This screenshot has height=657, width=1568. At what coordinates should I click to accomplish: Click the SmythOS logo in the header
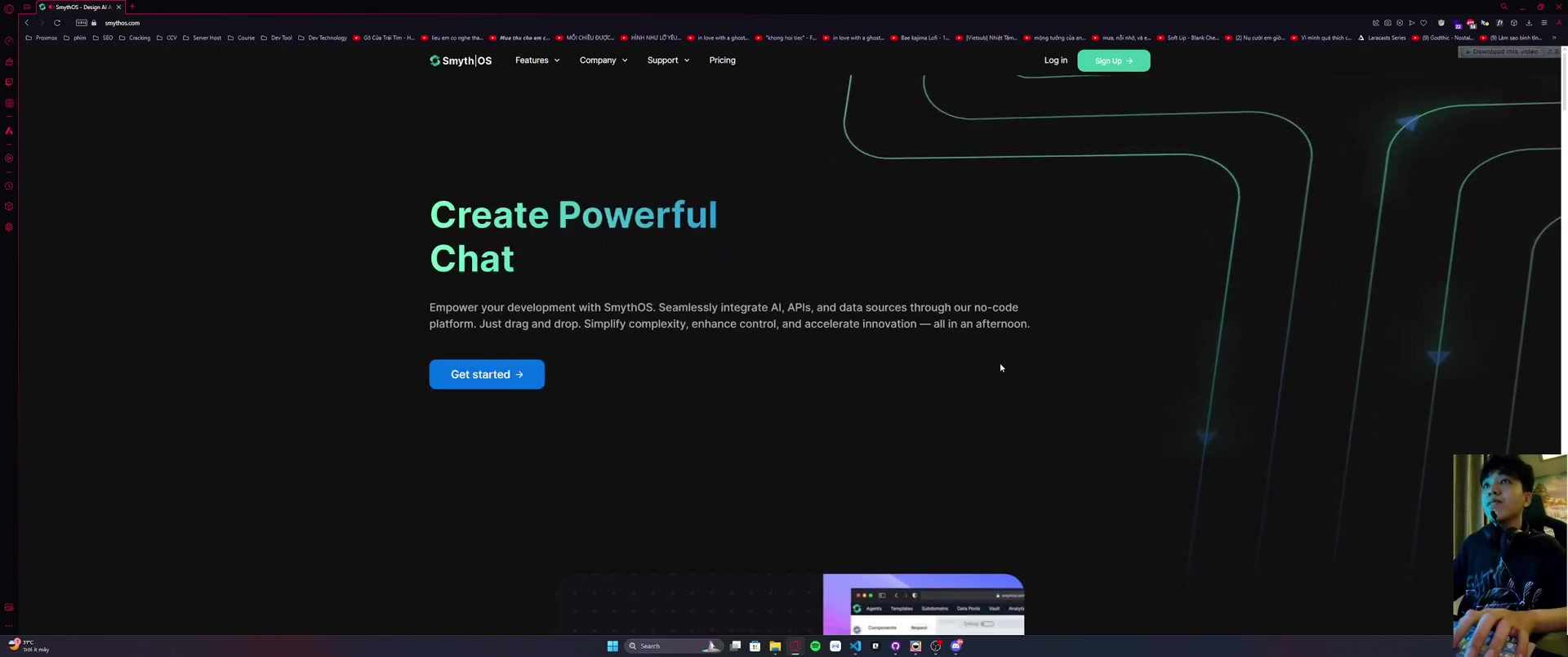[x=461, y=60]
